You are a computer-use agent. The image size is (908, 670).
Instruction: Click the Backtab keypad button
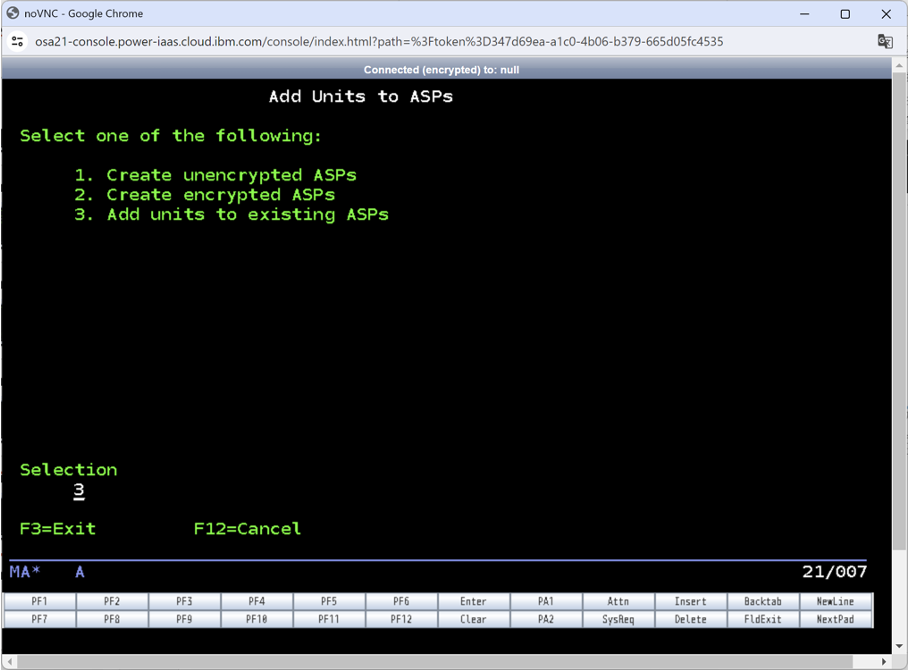pos(763,601)
